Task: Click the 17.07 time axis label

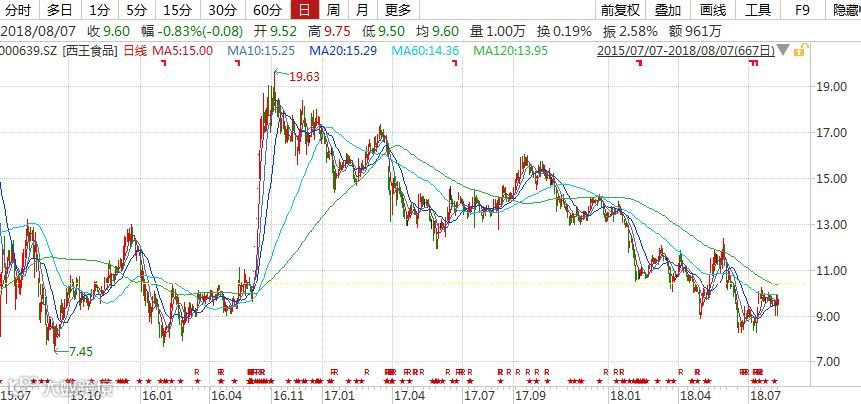Action: [x=479, y=395]
